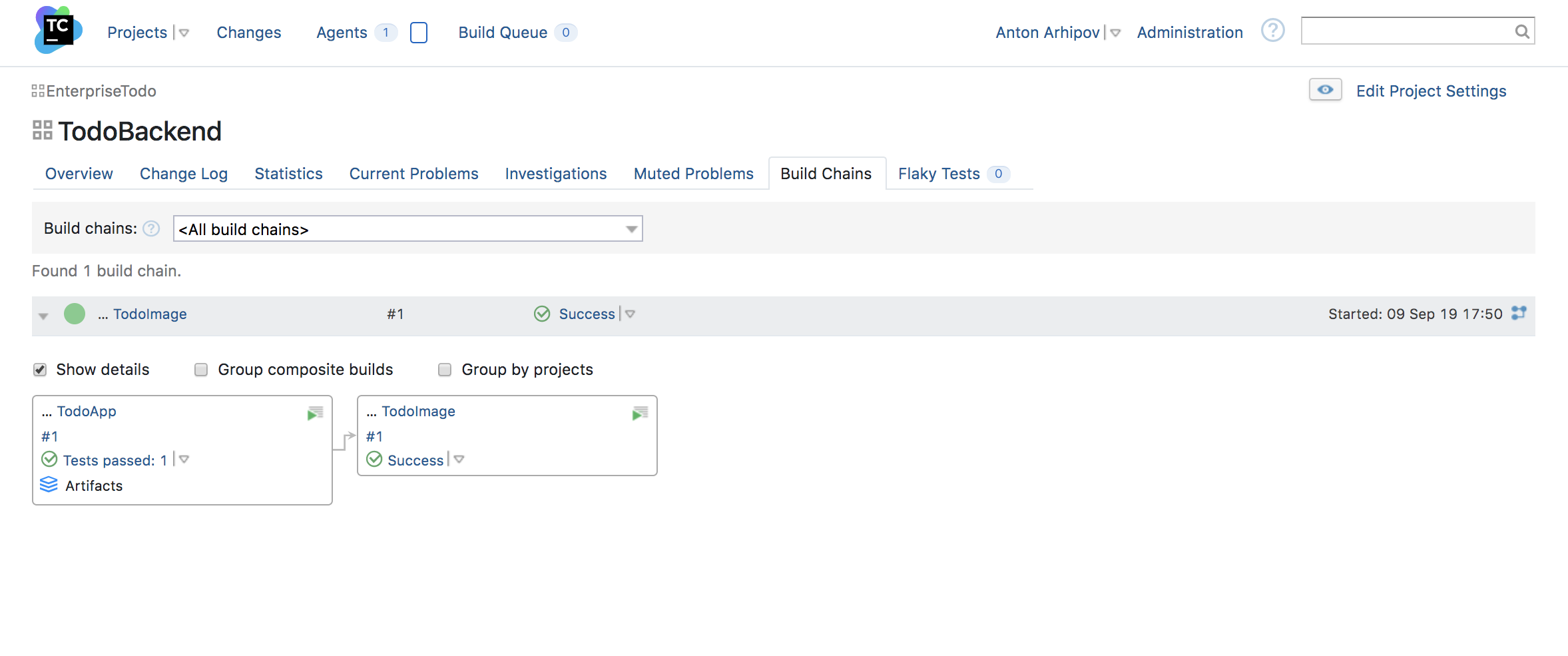
Task: Switch to the Statistics tab
Action: pyautogui.click(x=288, y=174)
